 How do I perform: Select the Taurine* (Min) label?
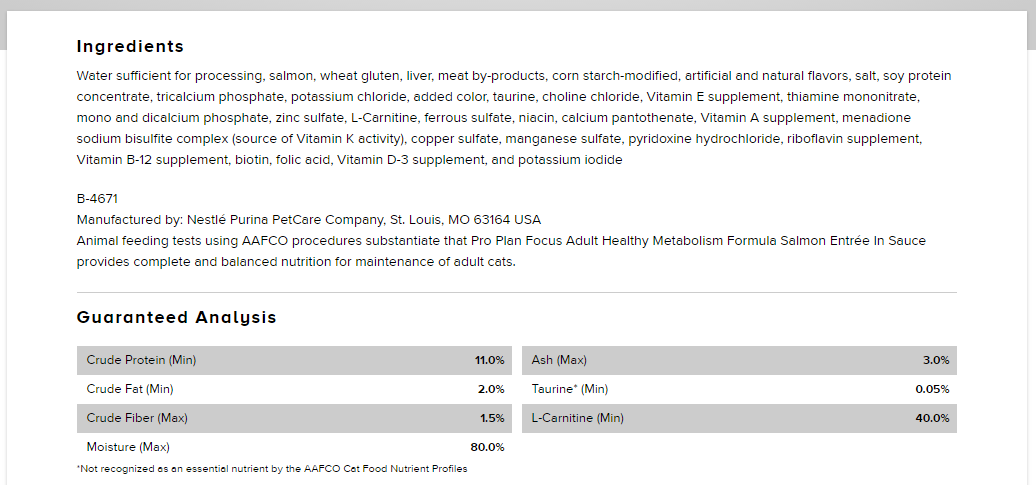(569, 389)
